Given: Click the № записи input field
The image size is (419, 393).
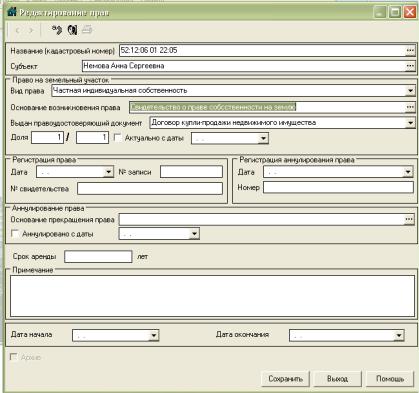Looking at the screenshot, I should [191, 172].
